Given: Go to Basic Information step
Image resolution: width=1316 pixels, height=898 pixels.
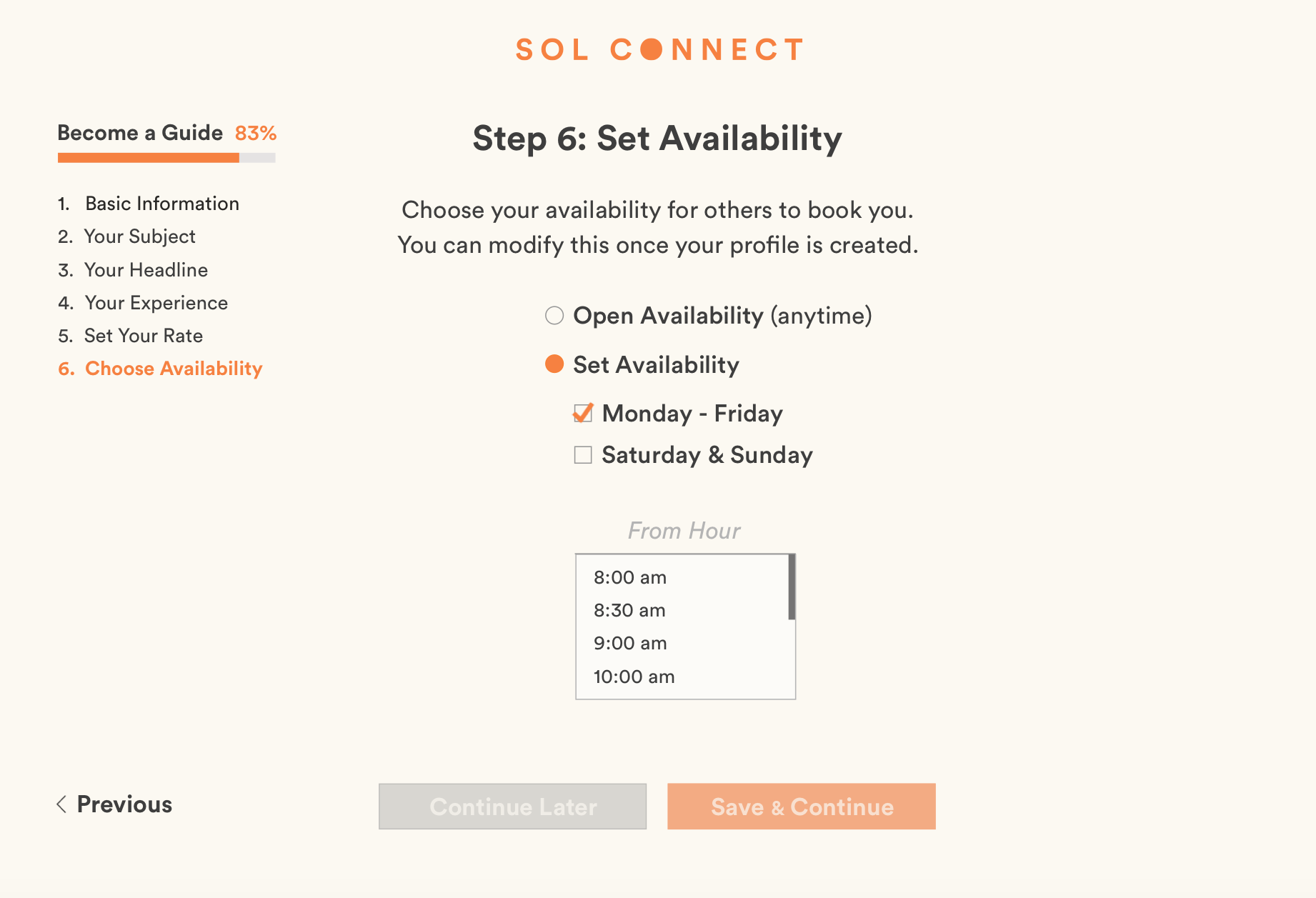Looking at the screenshot, I should click(x=161, y=204).
